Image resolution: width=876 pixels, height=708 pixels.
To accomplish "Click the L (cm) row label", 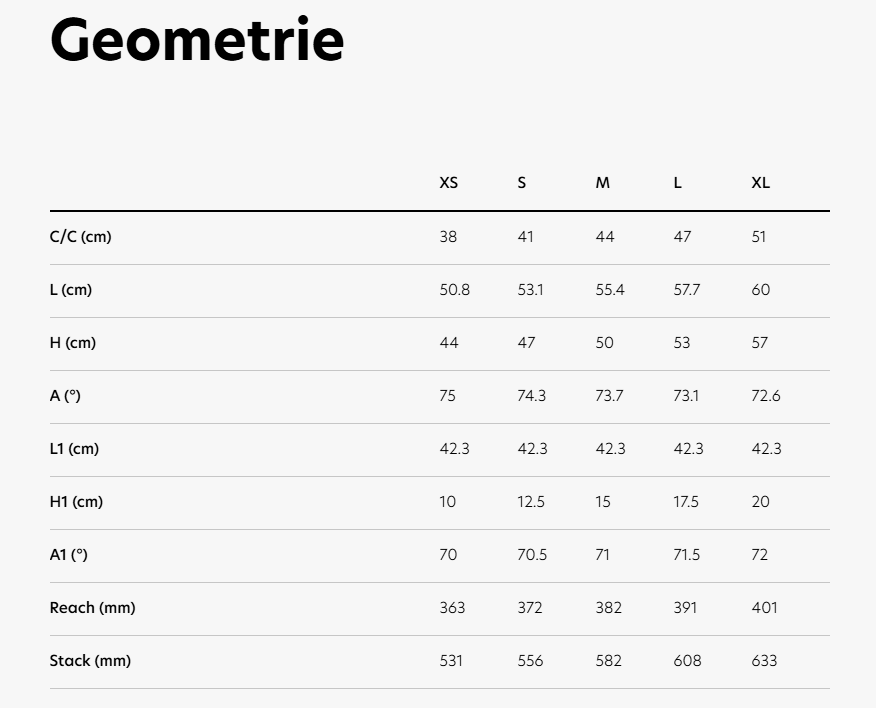I will coord(71,290).
